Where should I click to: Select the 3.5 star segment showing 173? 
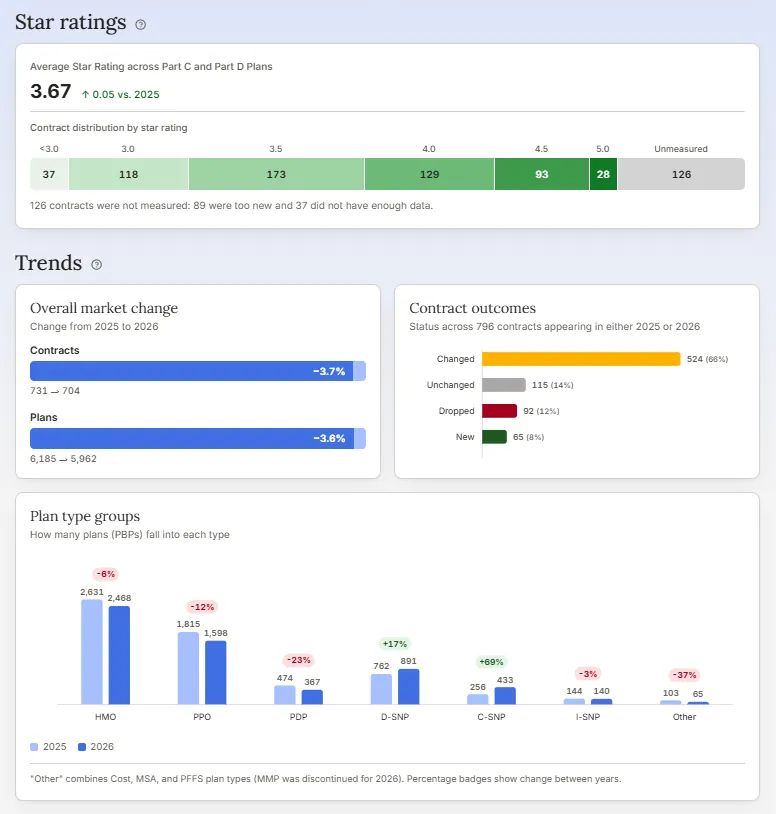tap(276, 174)
